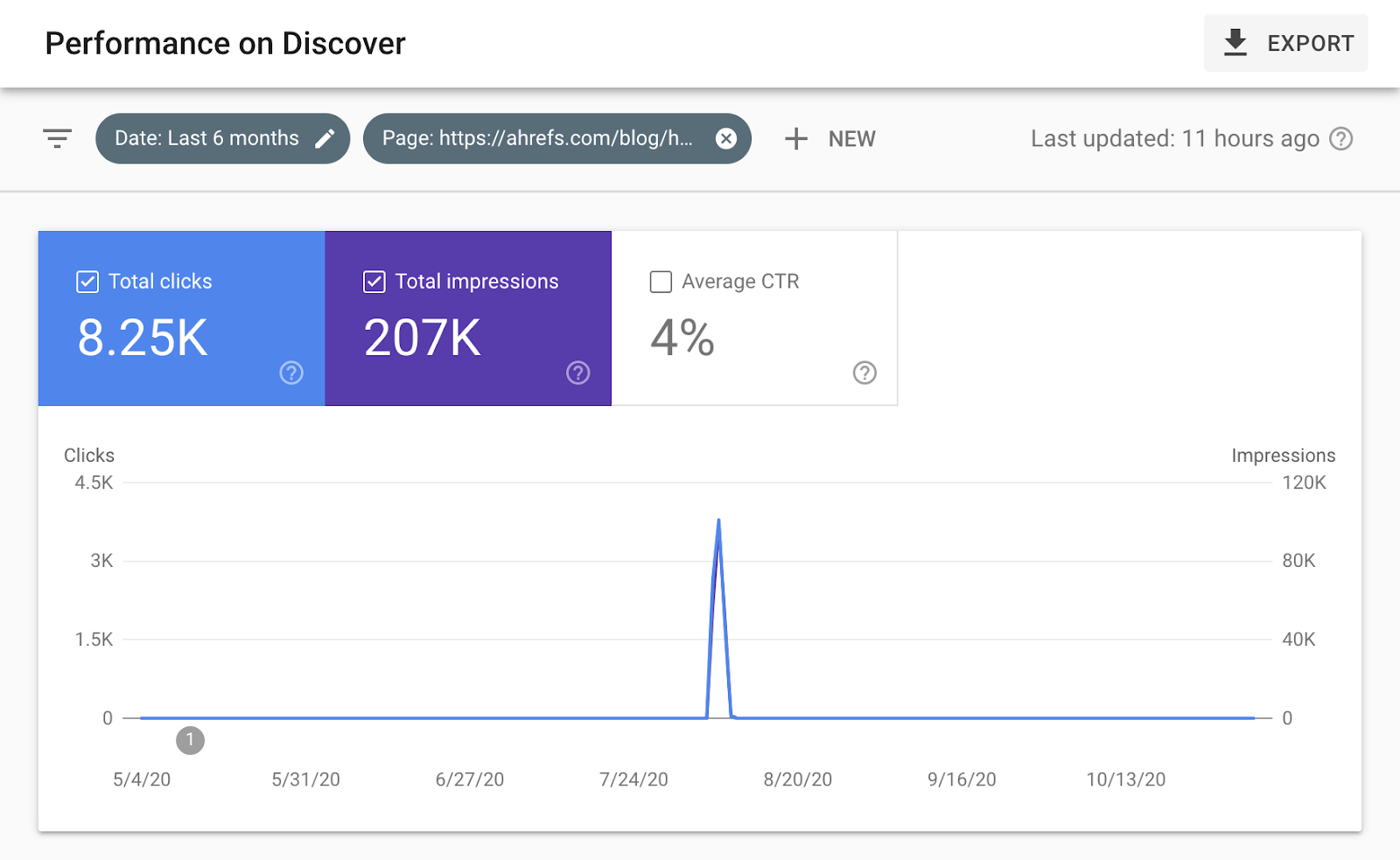Click the pencil icon to edit date range
The image size is (1400, 860).
click(x=326, y=137)
